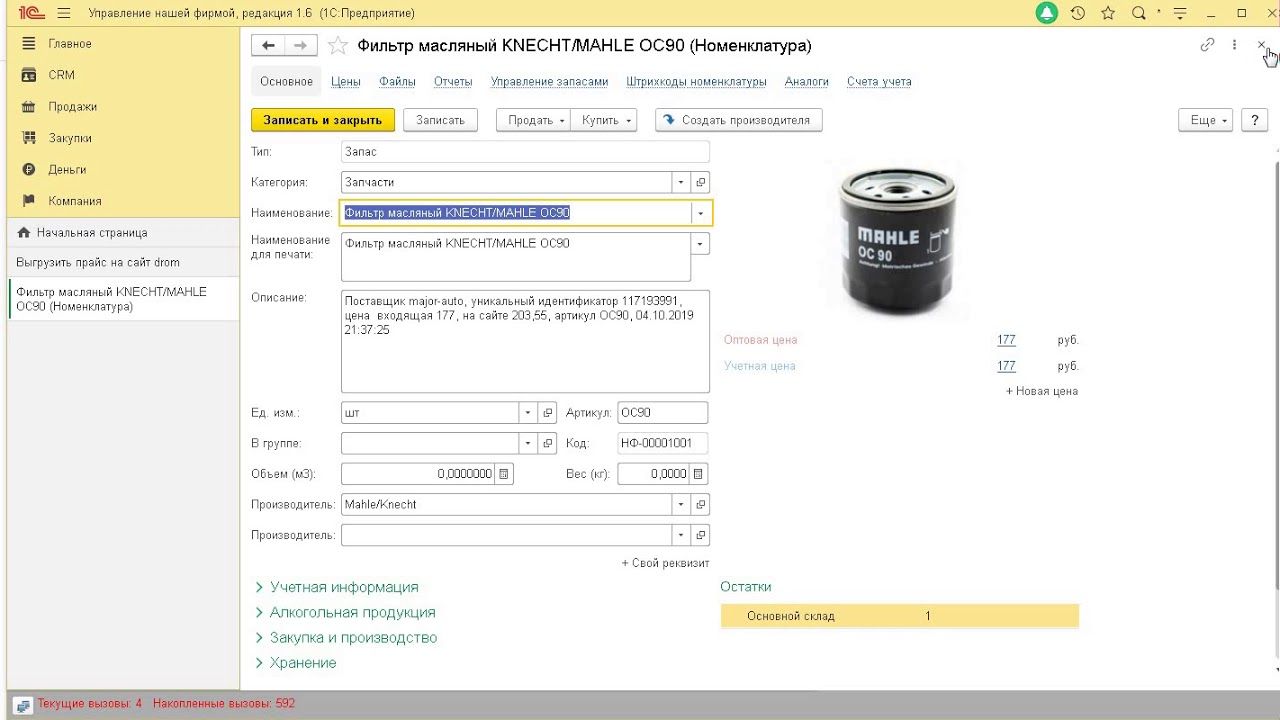Go forward with the right arrow
Image resolution: width=1280 pixels, height=720 pixels.
[300, 45]
